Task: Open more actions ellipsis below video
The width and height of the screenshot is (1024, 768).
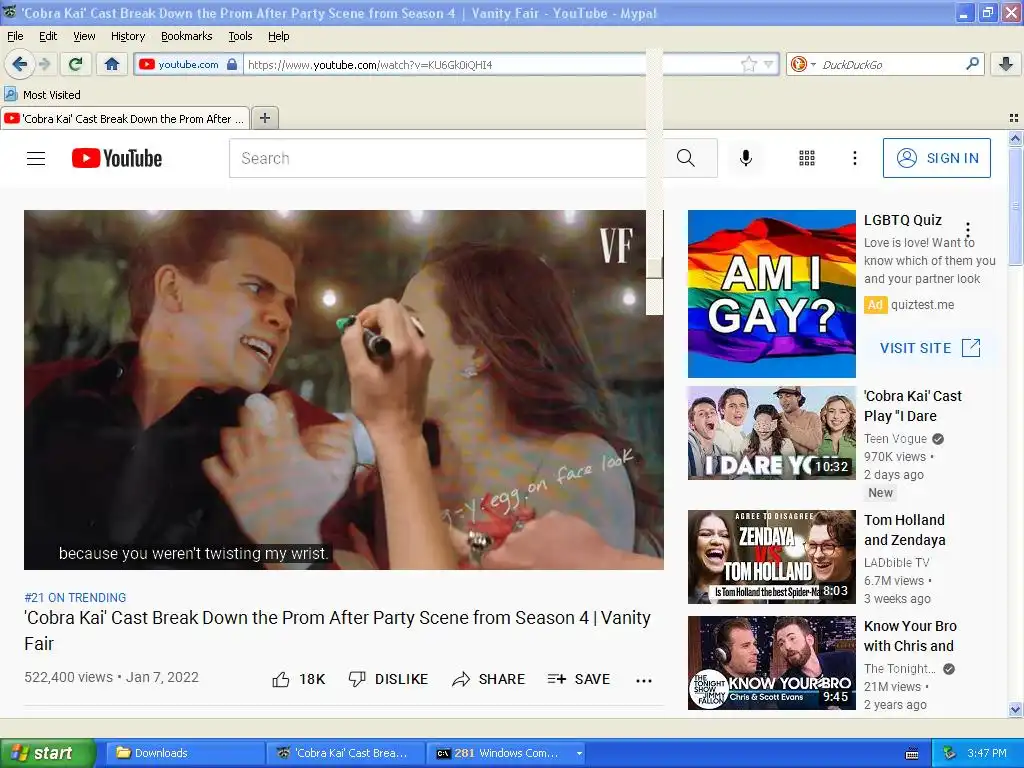Action: (644, 680)
